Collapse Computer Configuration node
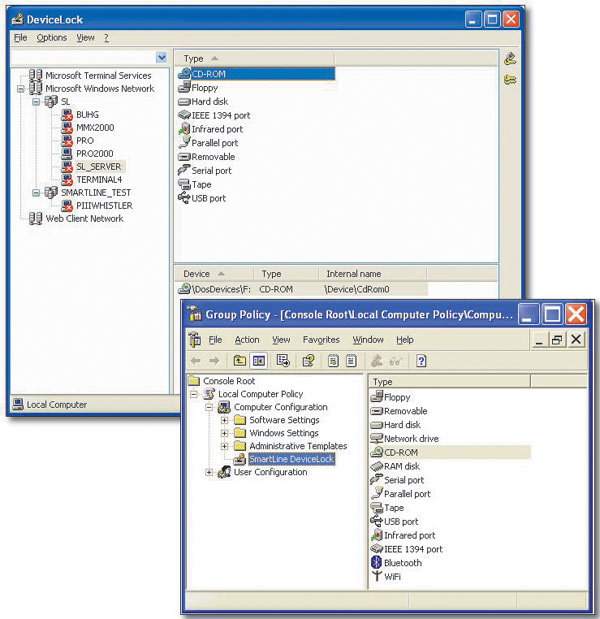This screenshot has height=619, width=600. [209, 407]
